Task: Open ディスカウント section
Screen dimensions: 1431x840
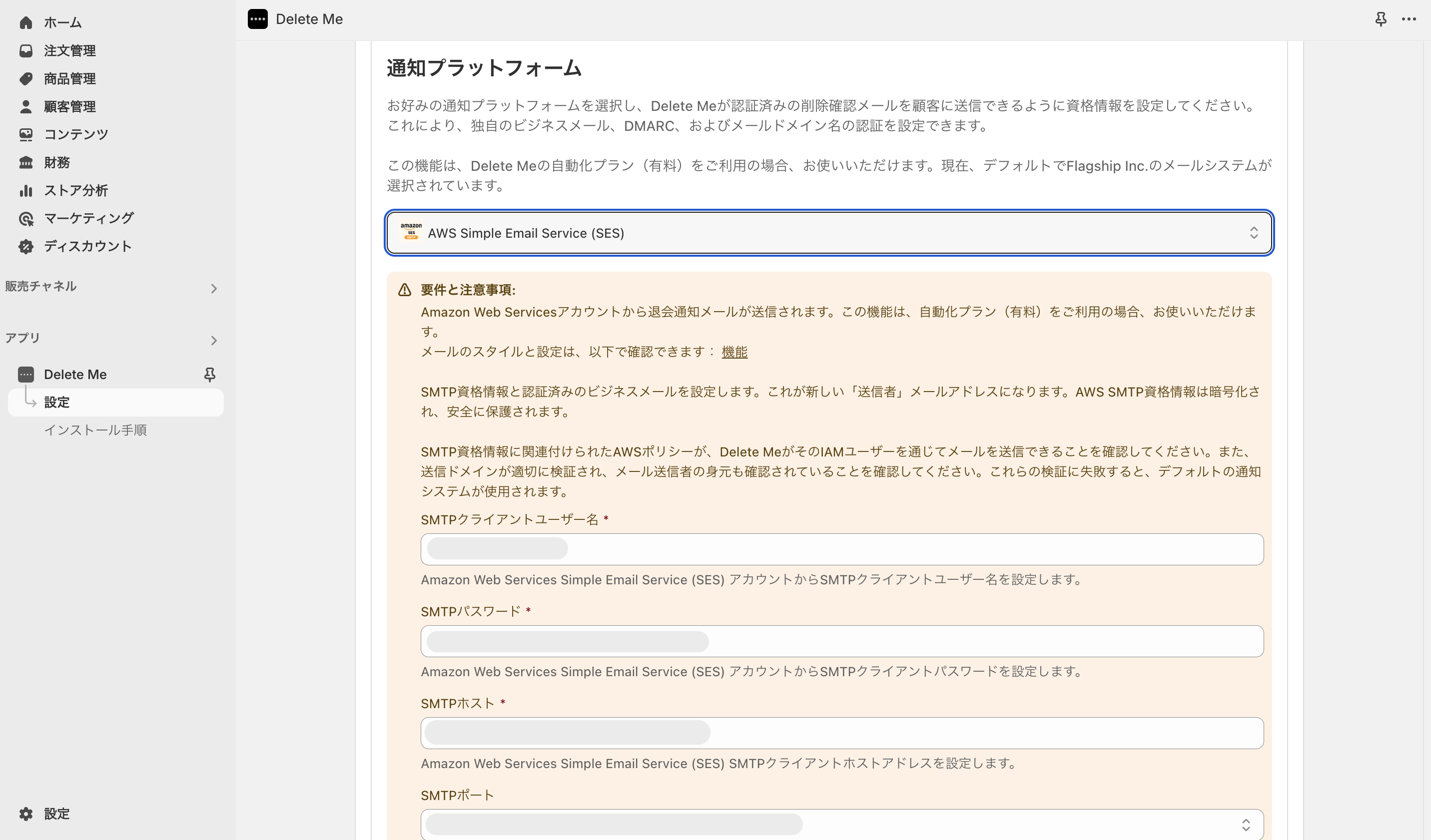Action: click(x=87, y=246)
